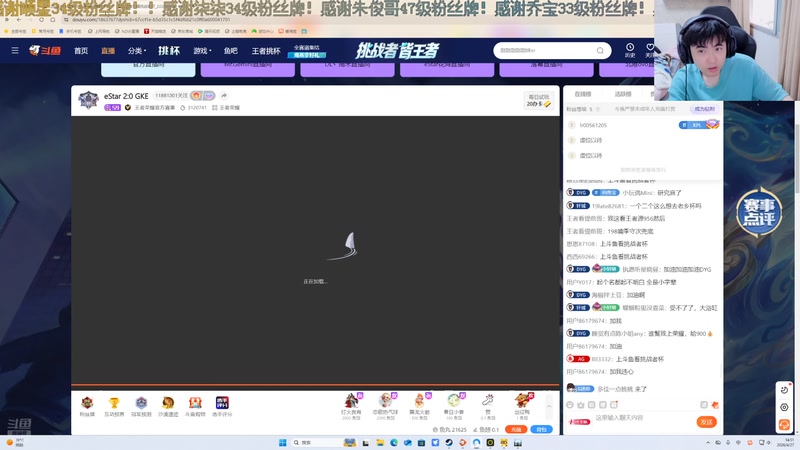Click chat message 受不了了，大浴缸
This screenshot has height=450, width=800.
pyautogui.click(x=693, y=308)
